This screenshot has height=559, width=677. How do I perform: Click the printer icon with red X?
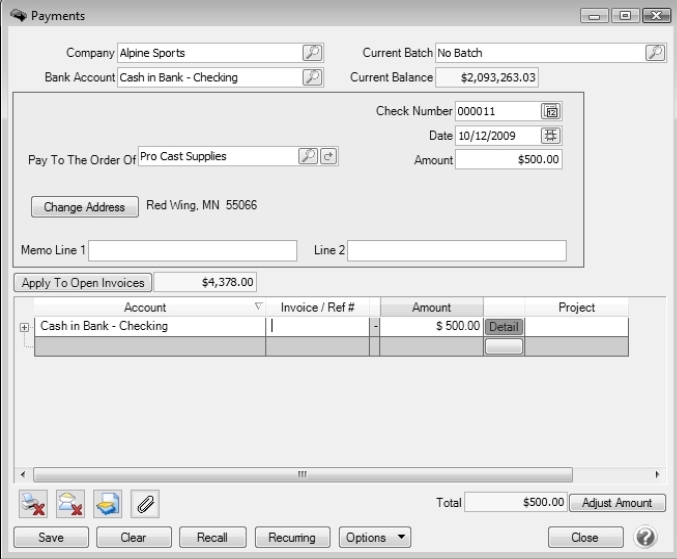click(x=33, y=504)
